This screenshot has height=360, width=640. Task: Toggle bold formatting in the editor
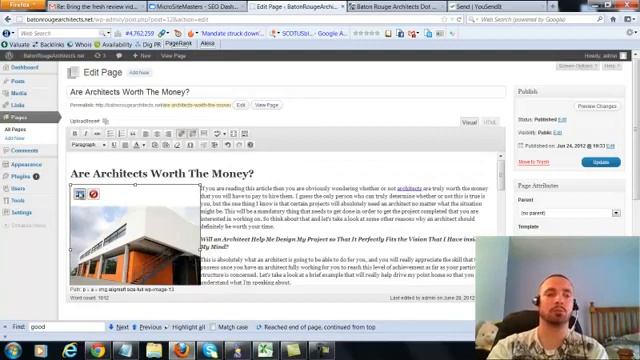[75, 133]
